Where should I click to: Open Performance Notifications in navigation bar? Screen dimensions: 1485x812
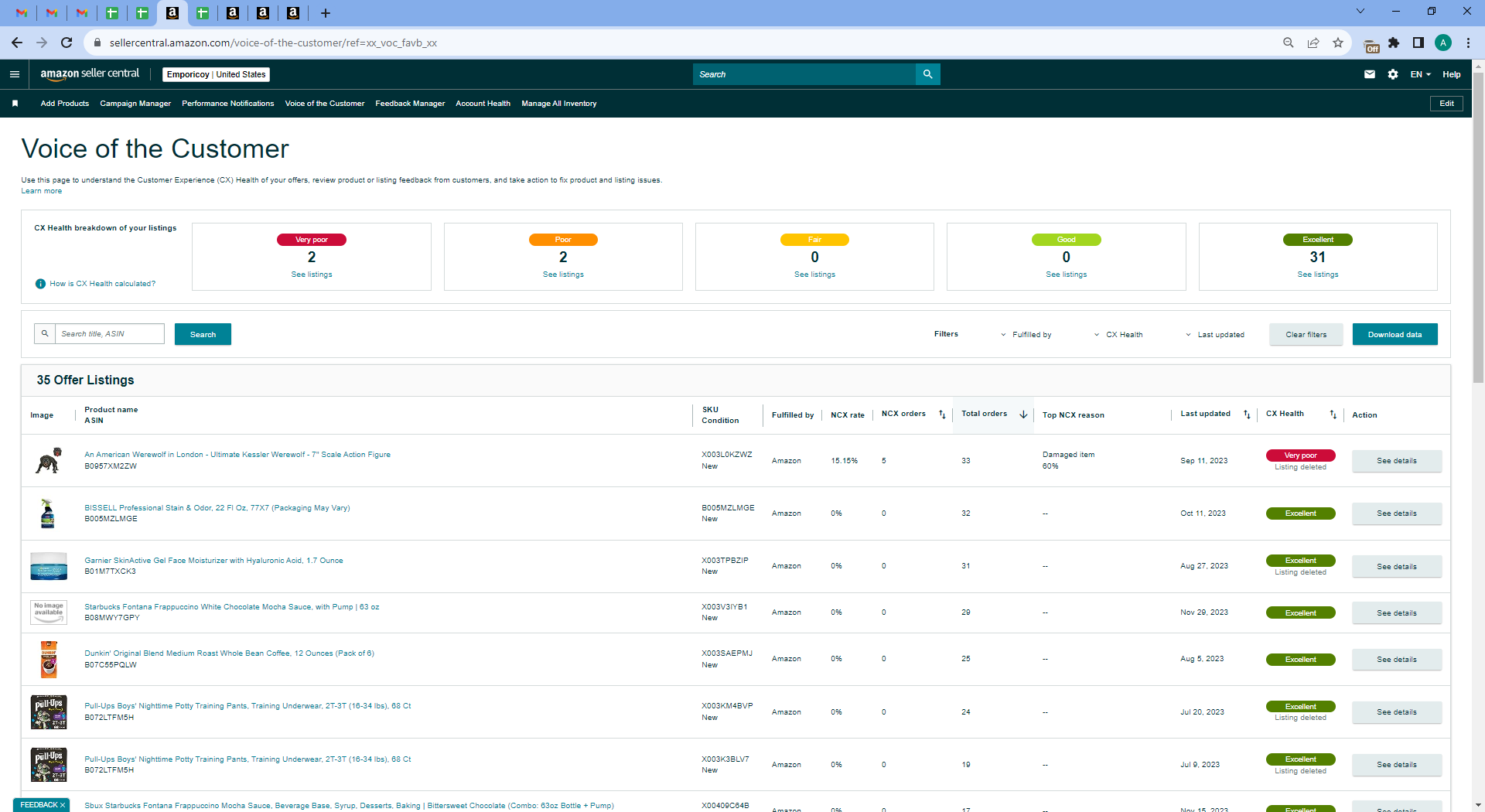[228, 104]
